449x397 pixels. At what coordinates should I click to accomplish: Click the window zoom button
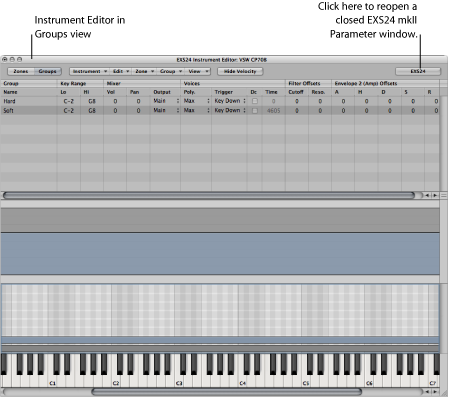pos(20,59)
